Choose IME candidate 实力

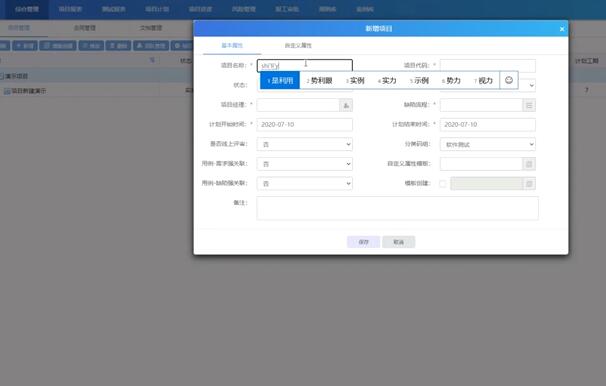pyautogui.click(x=387, y=80)
